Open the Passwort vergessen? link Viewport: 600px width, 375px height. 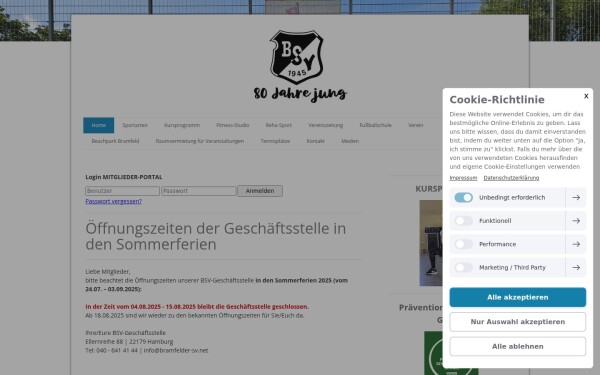(x=113, y=201)
